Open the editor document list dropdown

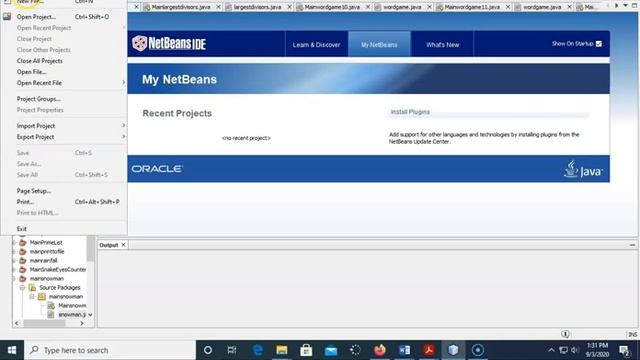(625, 6)
